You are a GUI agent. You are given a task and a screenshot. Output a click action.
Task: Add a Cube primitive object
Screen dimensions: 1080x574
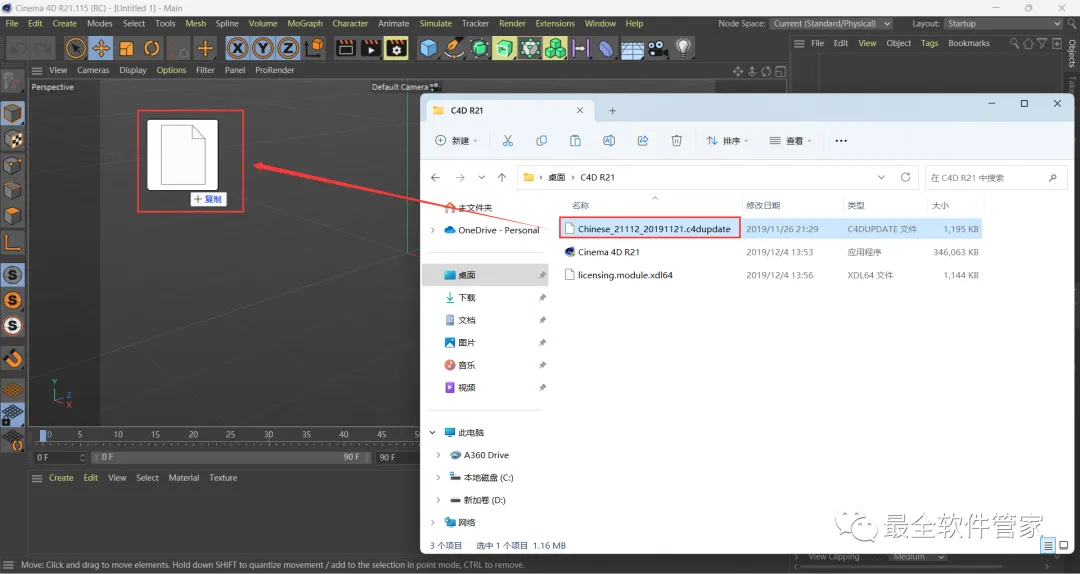click(428, 48)
